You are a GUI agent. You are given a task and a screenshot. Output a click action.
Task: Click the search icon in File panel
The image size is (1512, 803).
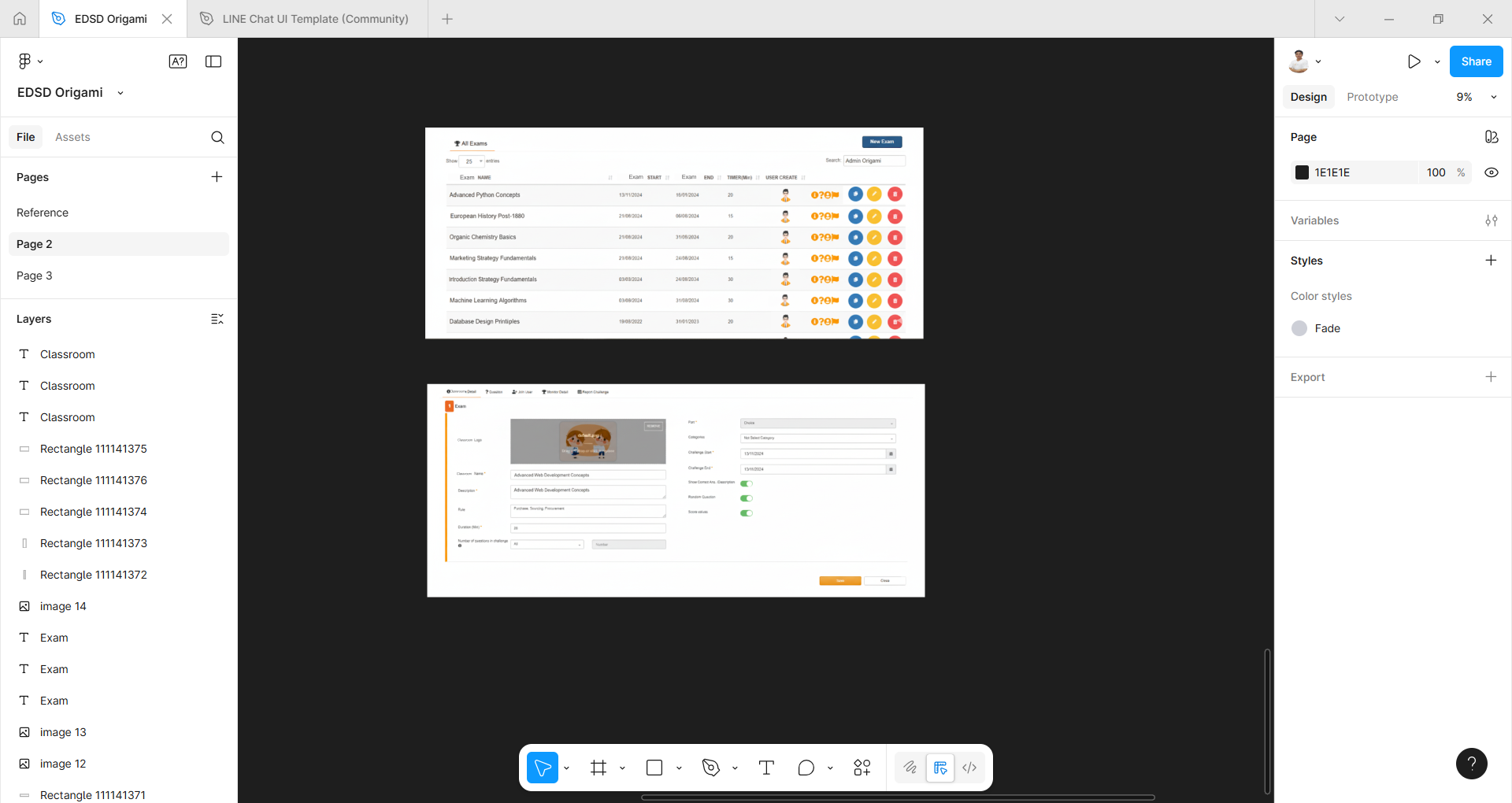tap(217, 138)
